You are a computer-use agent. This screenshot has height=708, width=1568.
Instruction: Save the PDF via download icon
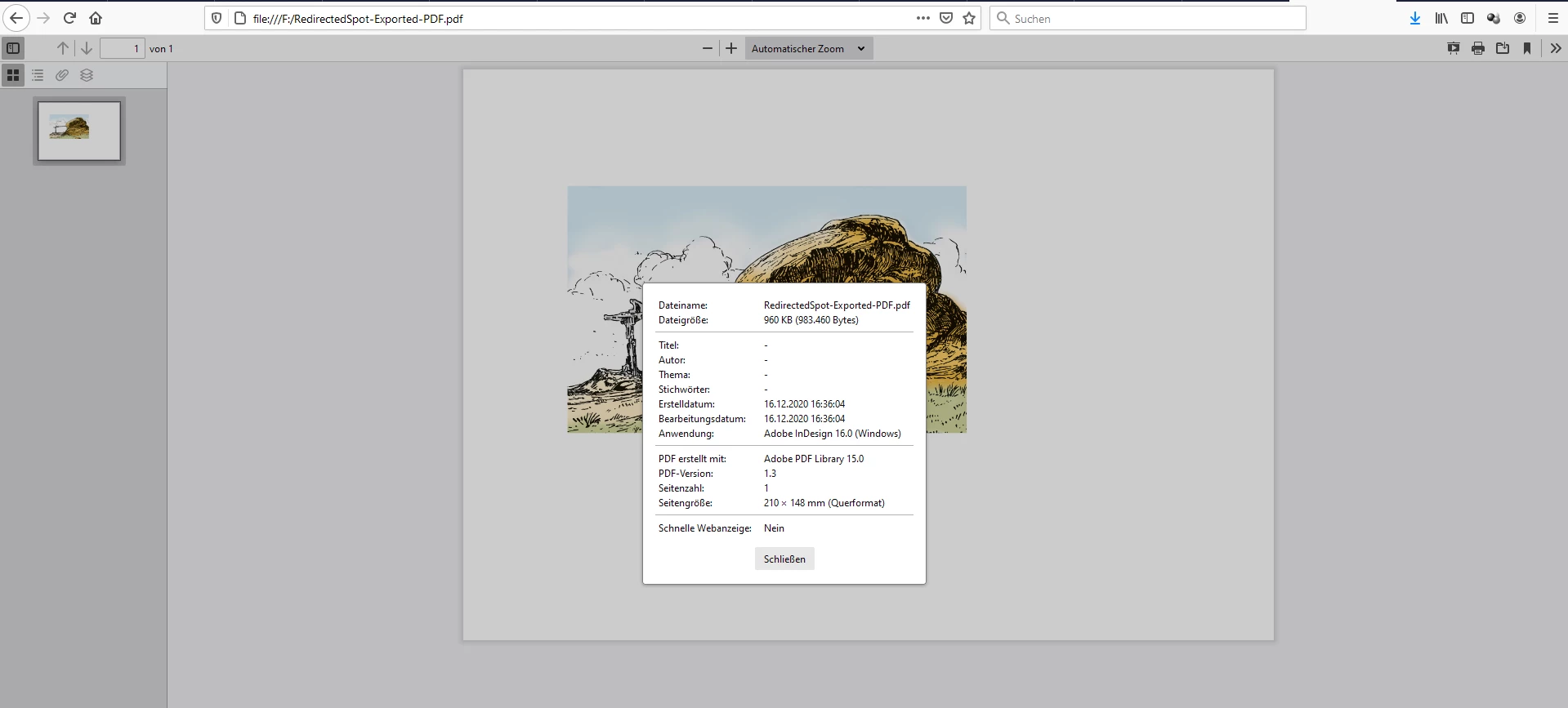[x=1503, y=48]
